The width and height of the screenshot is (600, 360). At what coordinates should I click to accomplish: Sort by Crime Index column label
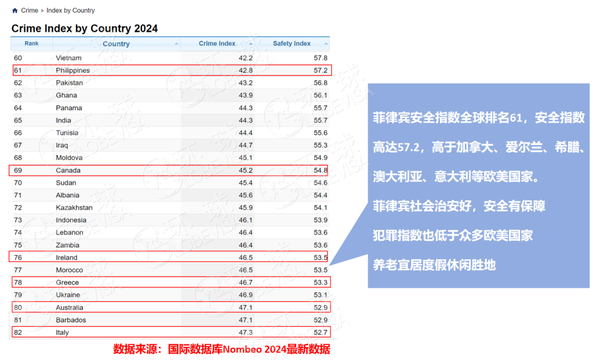pyautogui.click(x=217, y=44)
